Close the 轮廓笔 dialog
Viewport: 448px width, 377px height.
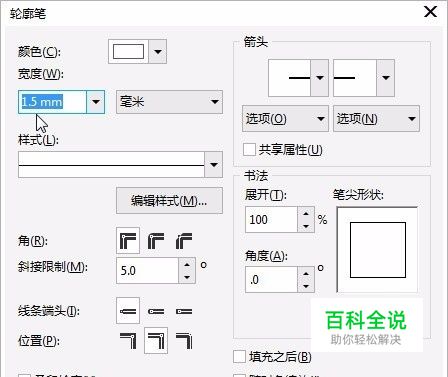pos(430,12)
